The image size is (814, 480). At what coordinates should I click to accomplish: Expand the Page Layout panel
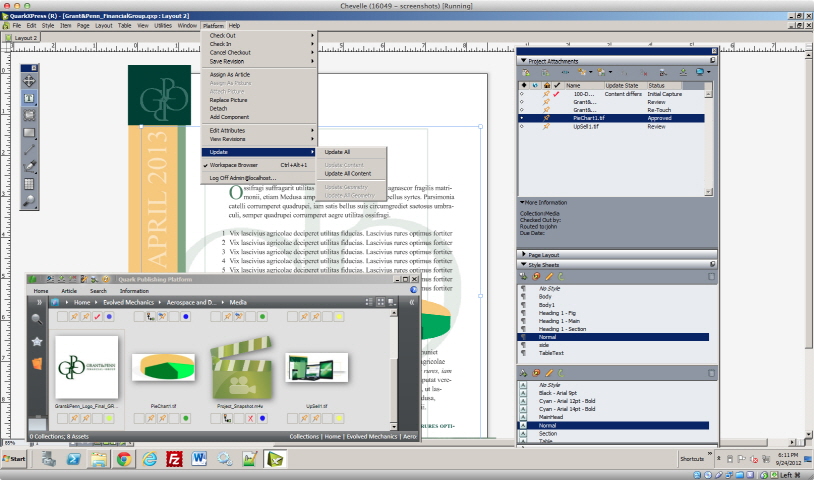click(x=524, y=254)
